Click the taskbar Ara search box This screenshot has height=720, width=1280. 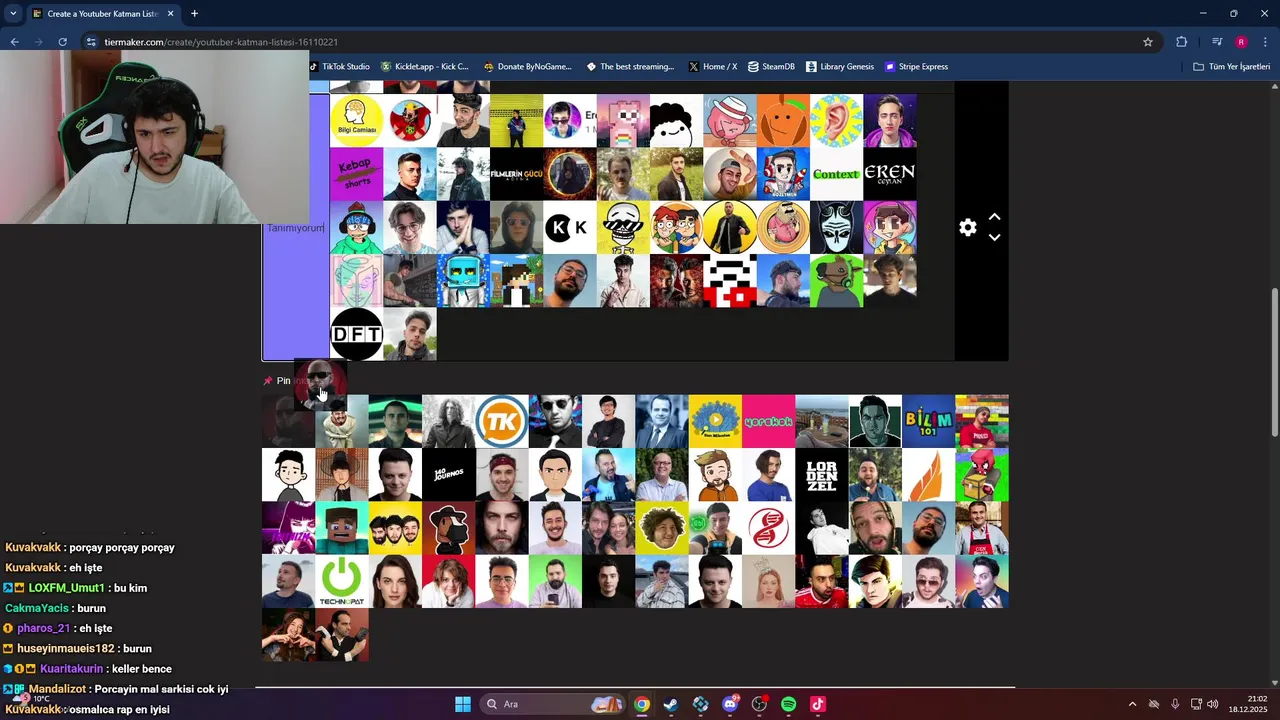pos(553,704)
